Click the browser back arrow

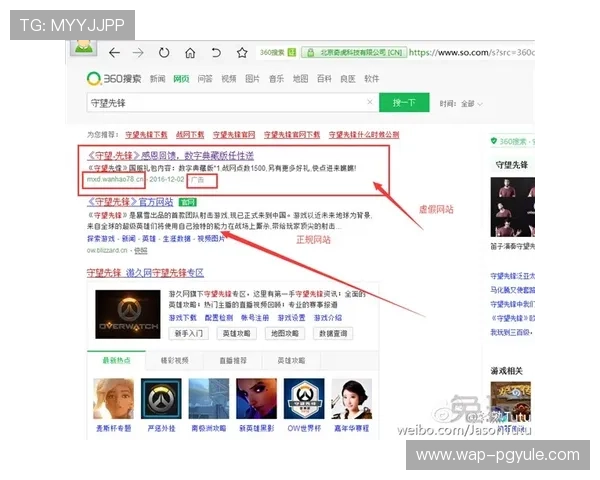[114, 53]
